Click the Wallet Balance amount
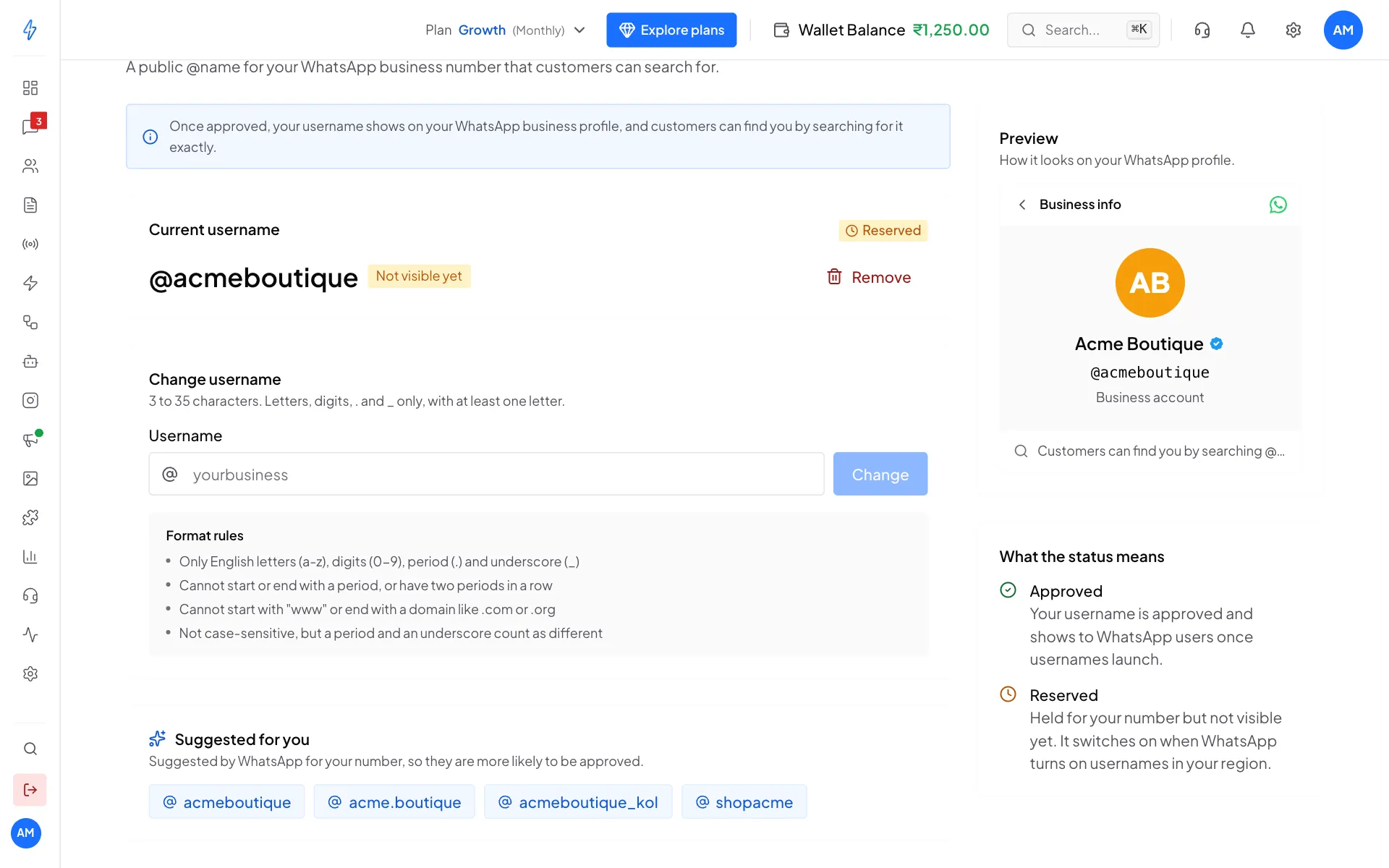The height and width of the screenshot is (868, 1389). click(951, 30)
